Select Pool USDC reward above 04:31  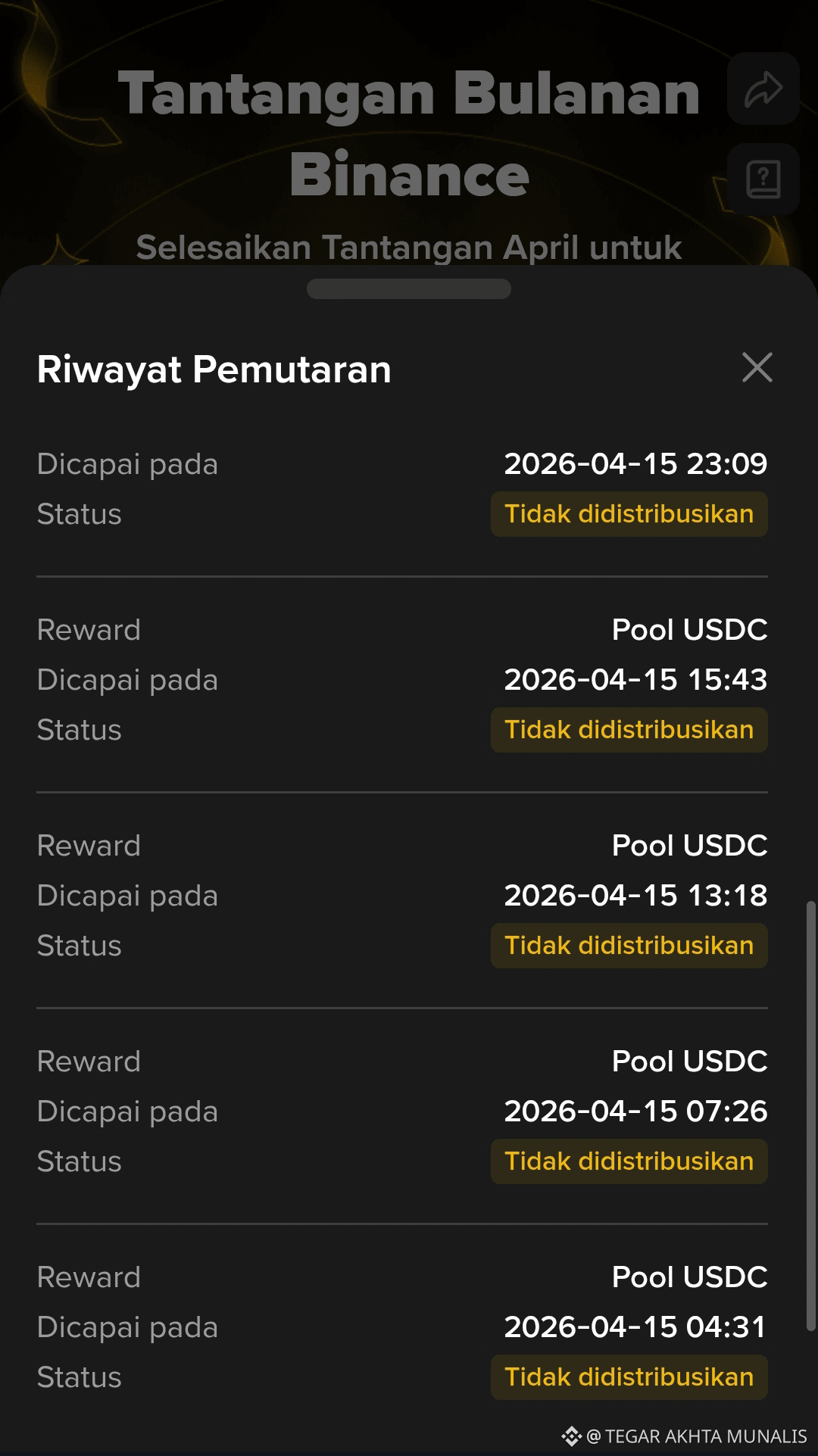tap(690, 1277)
